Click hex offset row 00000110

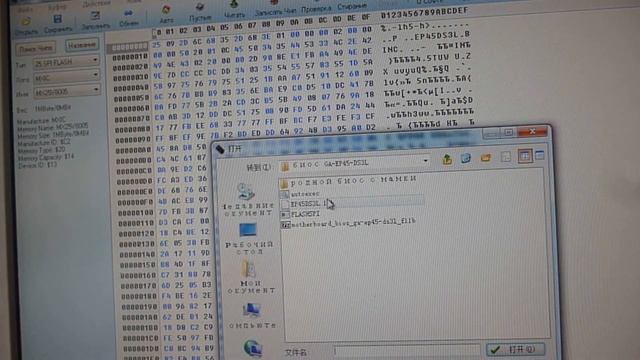click(x=136, y=223)
